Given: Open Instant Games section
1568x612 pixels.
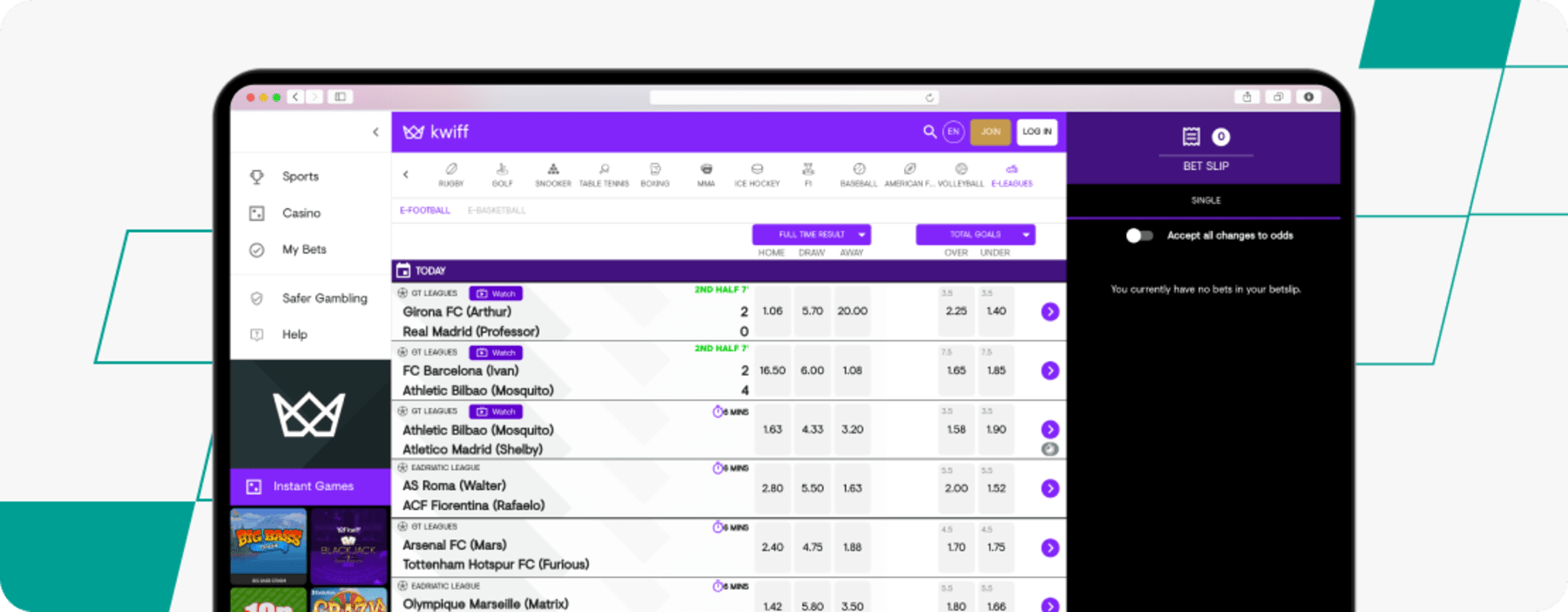Looking at the screenshot, I should 310,486.
